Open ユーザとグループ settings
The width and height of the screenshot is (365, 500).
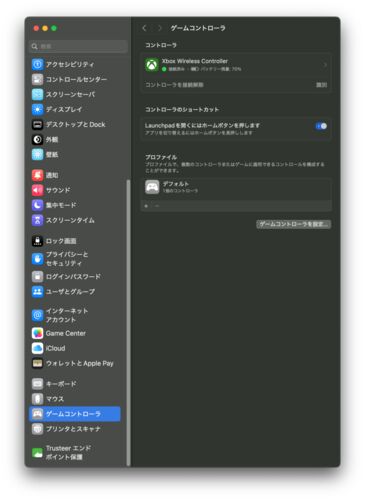(63, 292)
